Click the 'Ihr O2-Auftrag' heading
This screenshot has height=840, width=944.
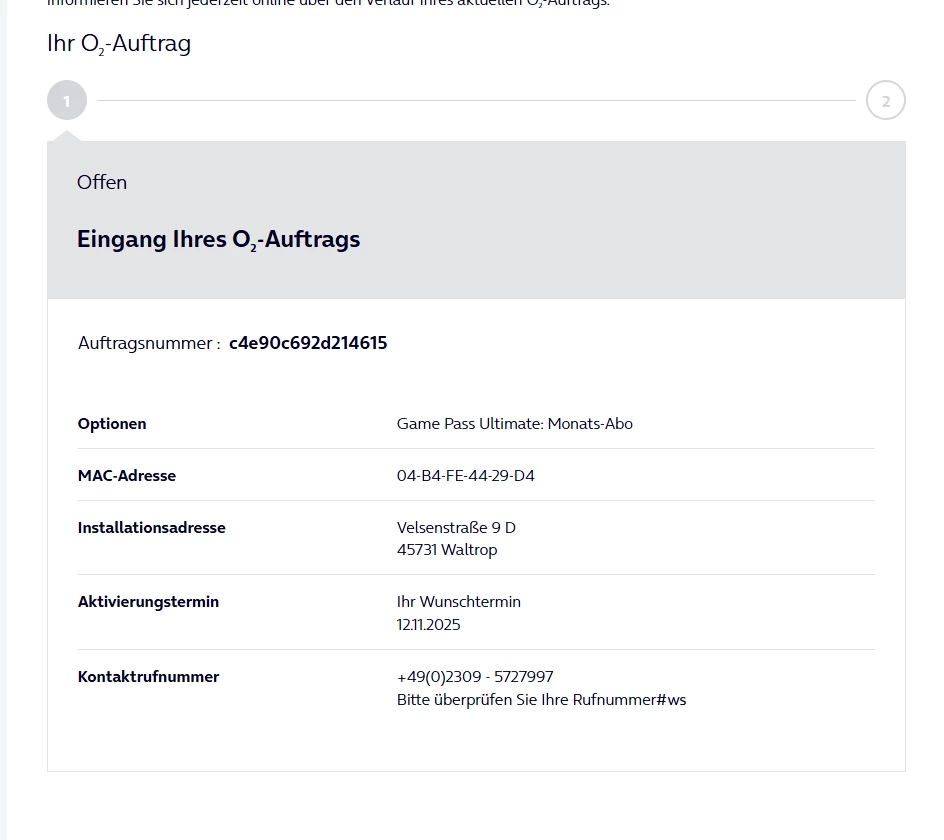point(119,44)
